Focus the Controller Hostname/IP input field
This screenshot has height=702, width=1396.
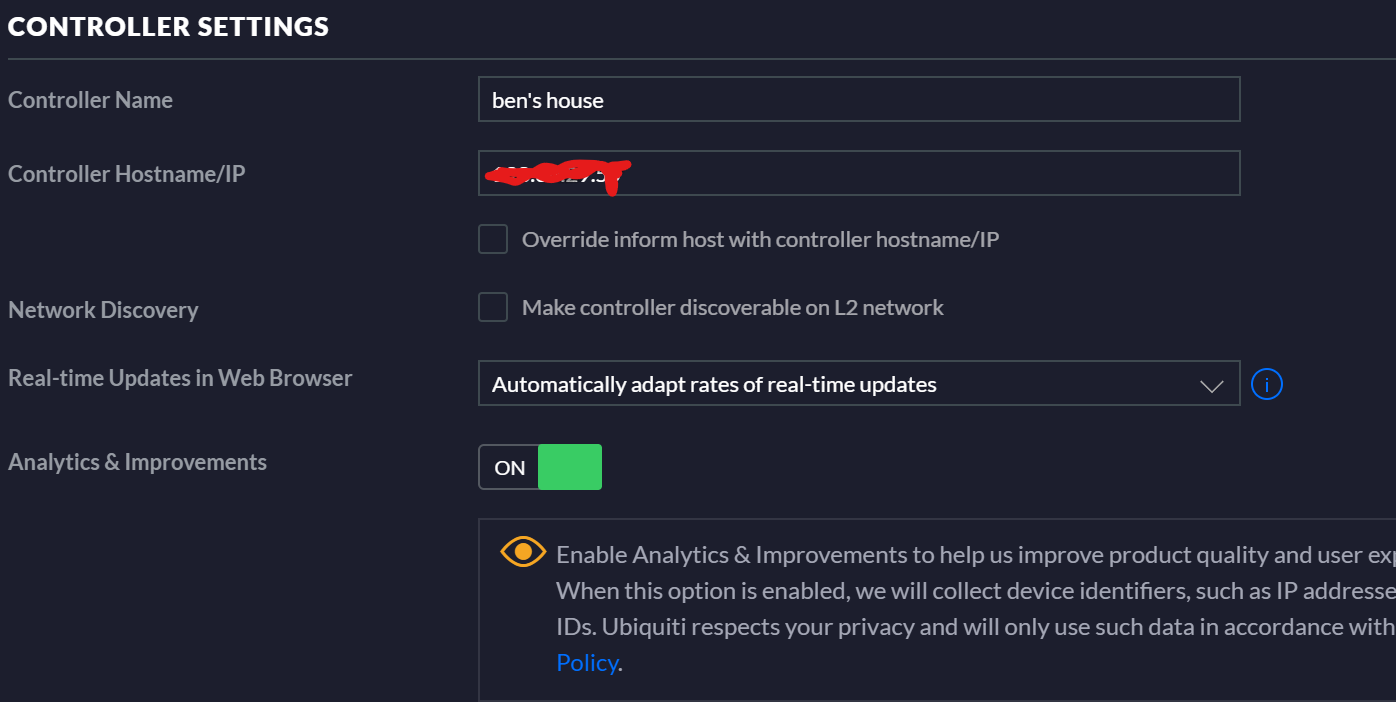point(859,173)
